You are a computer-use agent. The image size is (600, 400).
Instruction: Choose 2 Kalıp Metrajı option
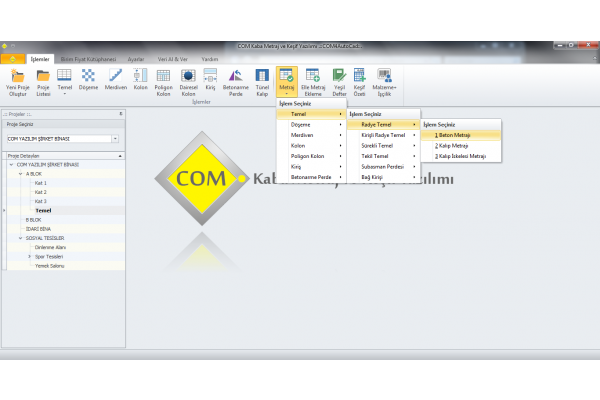pyautogui.click(x=461, y=146)
